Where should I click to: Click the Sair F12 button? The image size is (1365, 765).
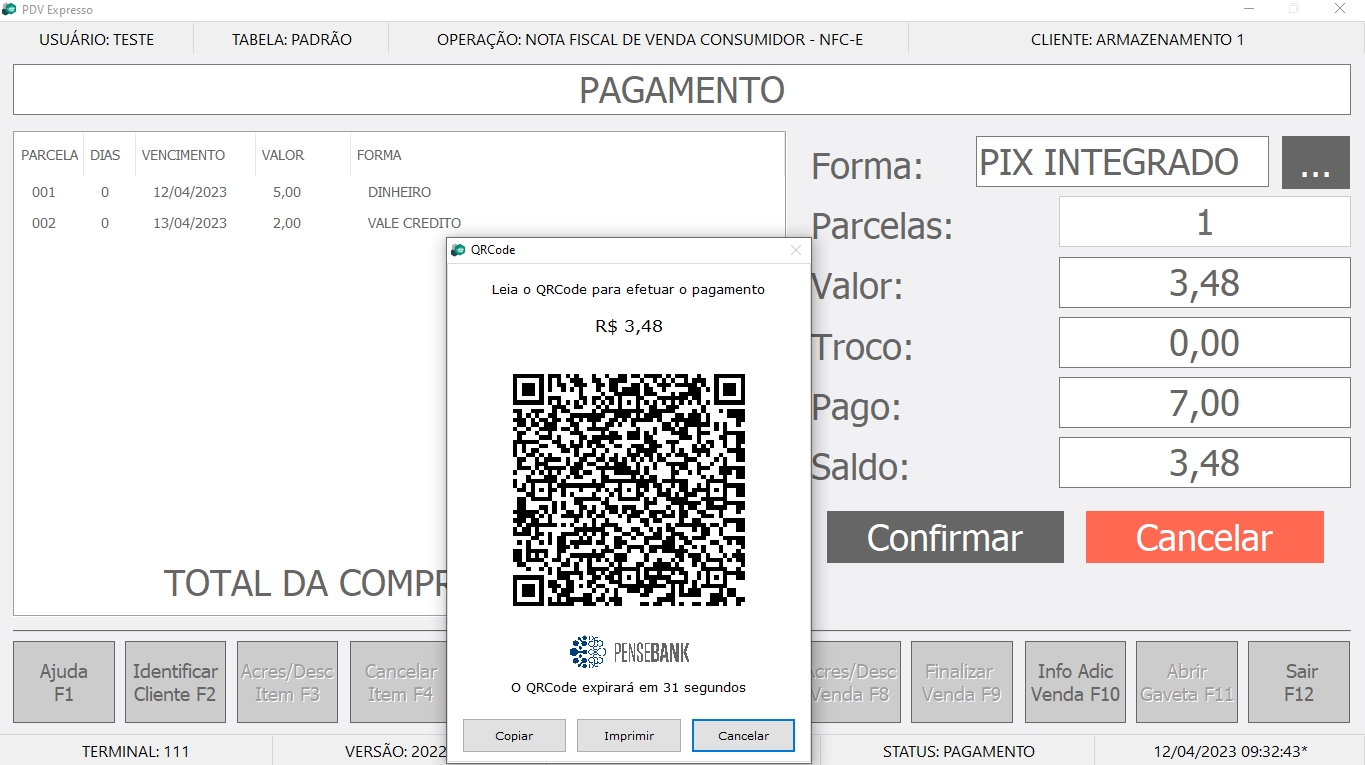click(1299, 682)
